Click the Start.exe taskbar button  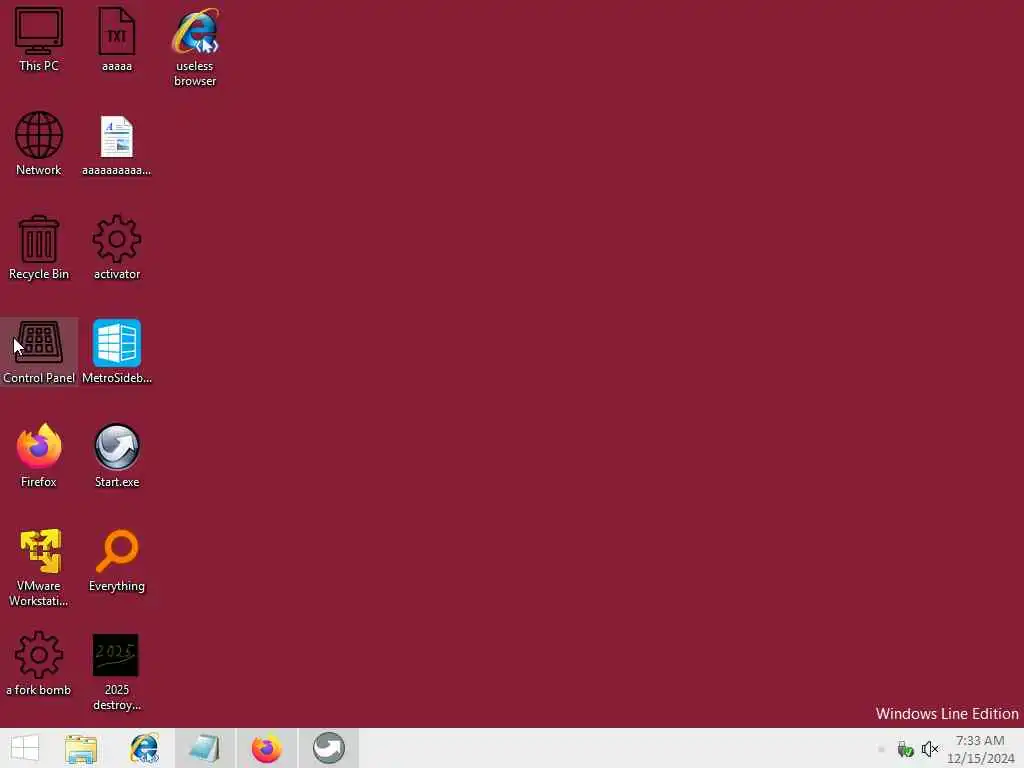click(x=328, y=748)
